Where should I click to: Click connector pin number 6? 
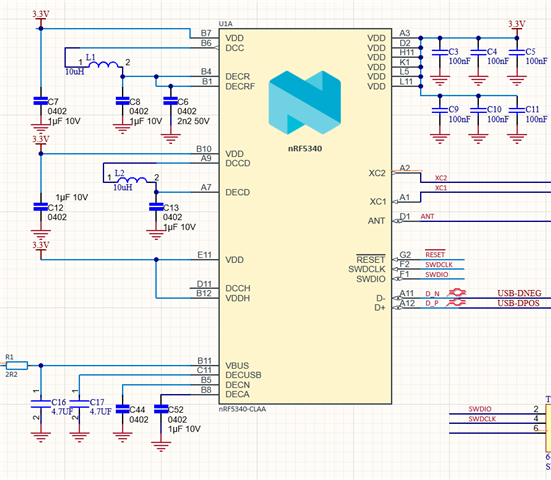pos(536,428)
